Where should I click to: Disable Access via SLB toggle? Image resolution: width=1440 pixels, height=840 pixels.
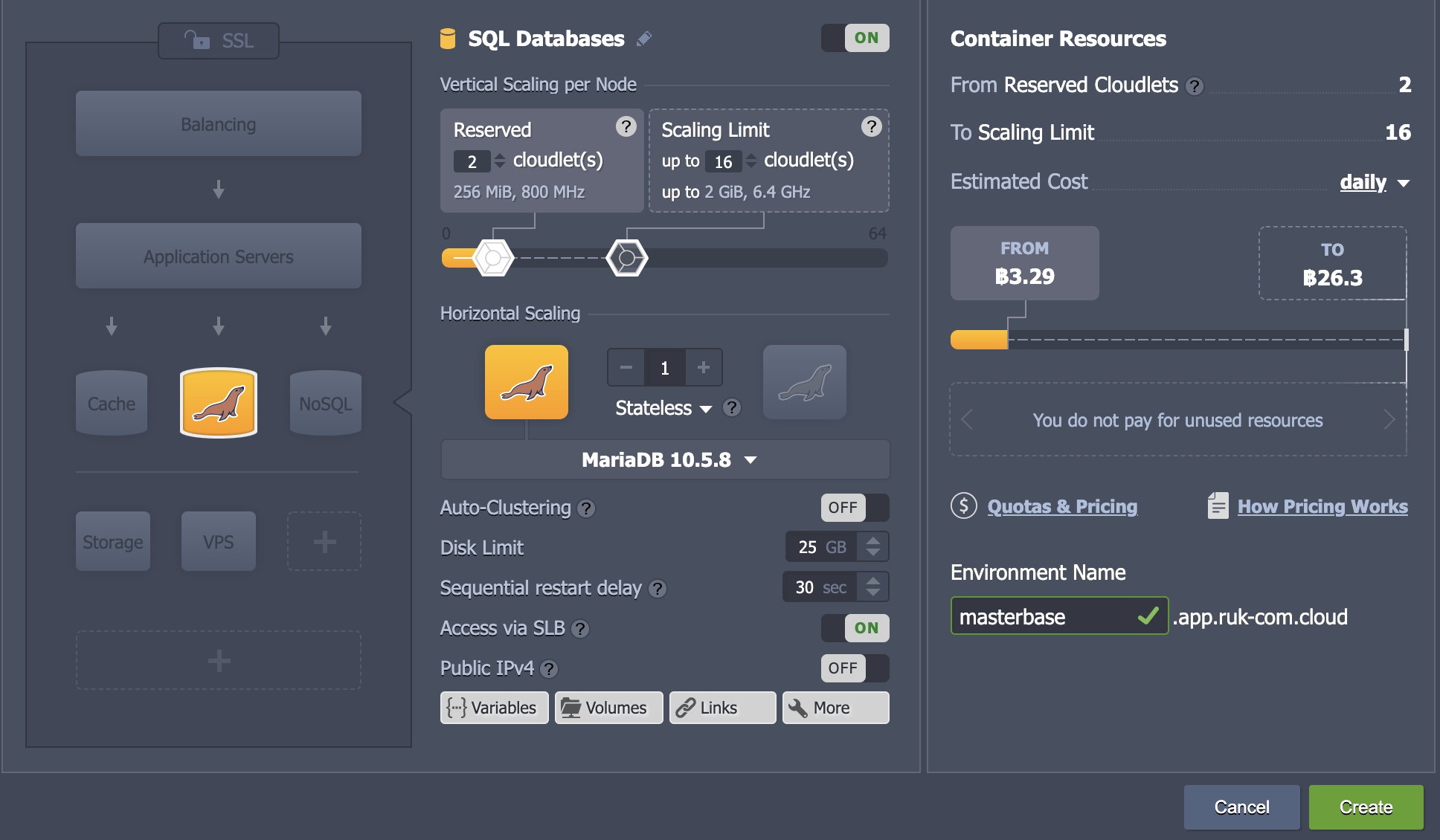[x=855, y=628]
